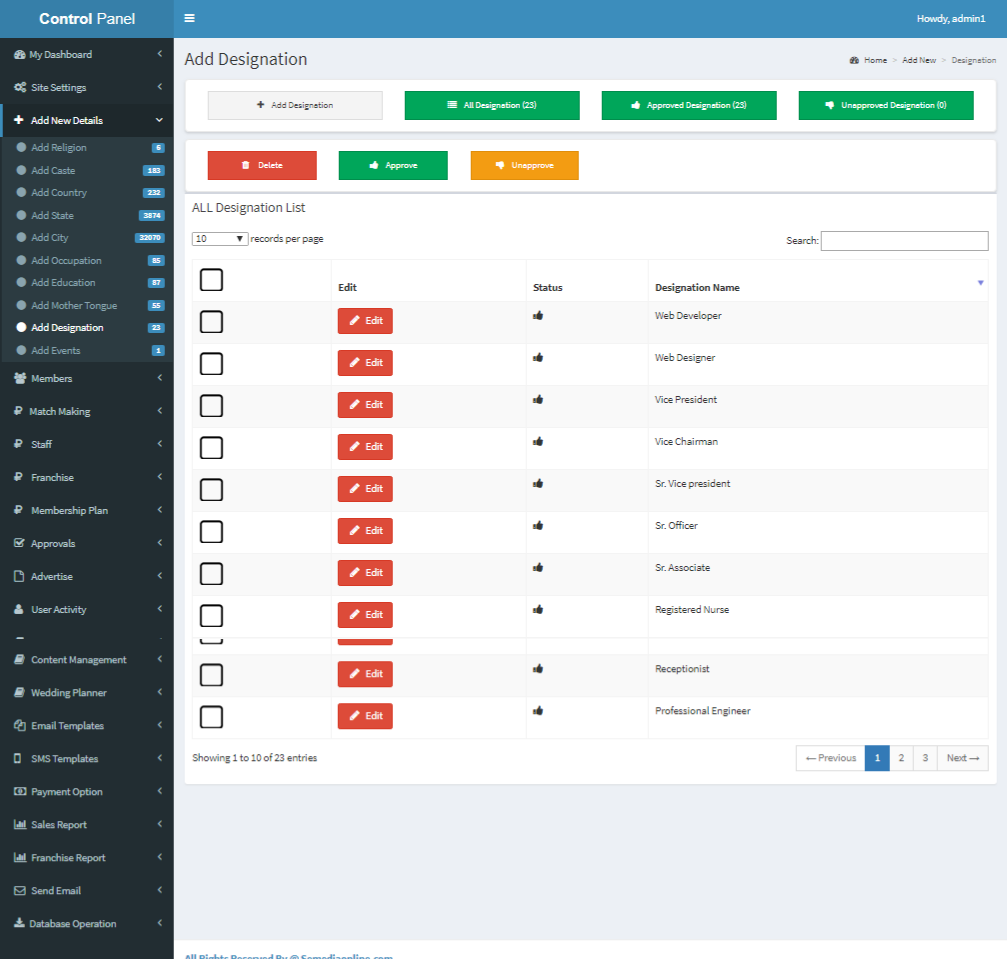Check the Registered Nurse row checkbox

click(211, 616)
